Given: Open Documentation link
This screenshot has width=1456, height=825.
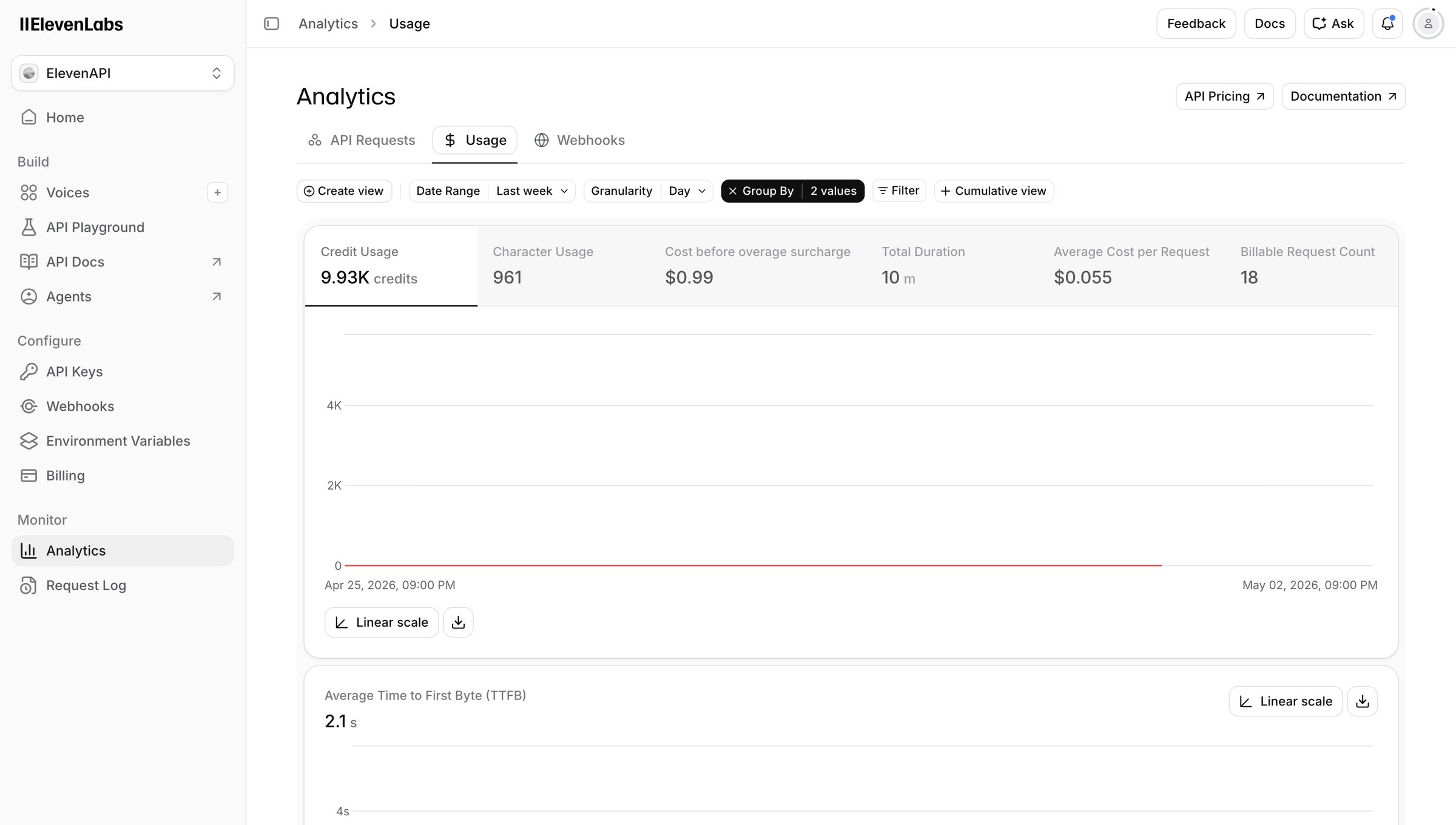Looking at the screenshot, I should 1343,96.
